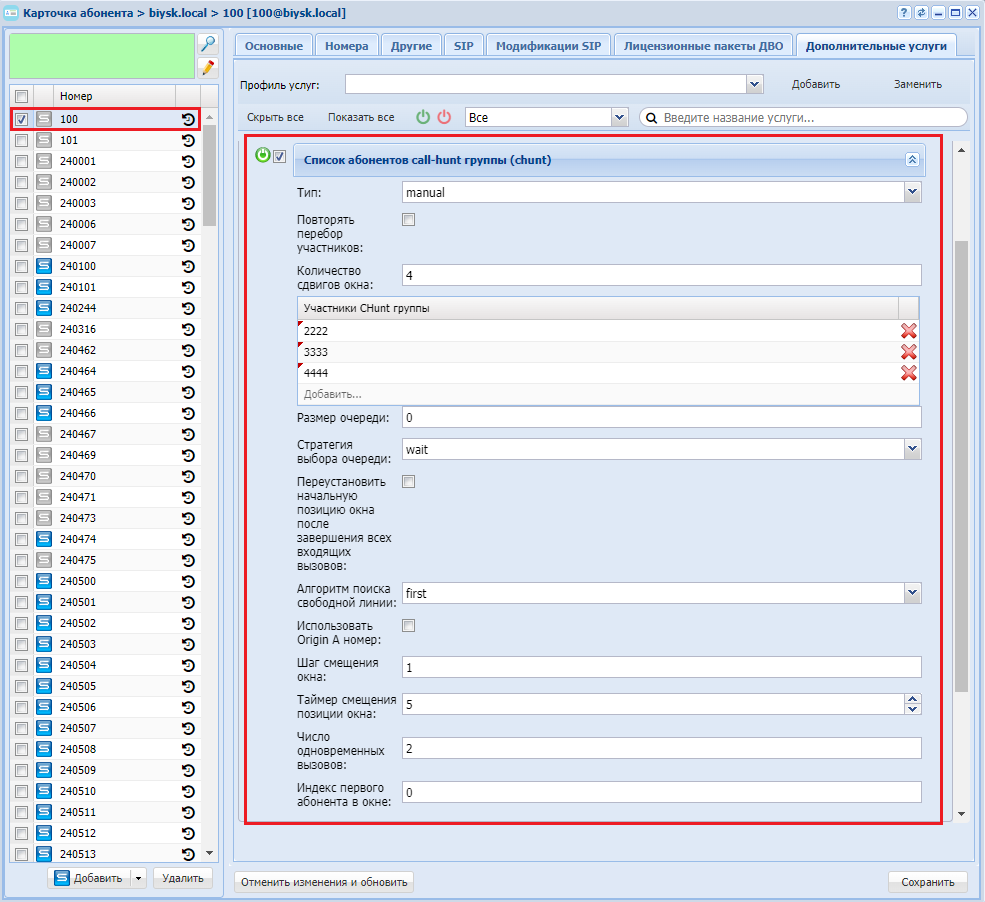Viewport: 985px width, 902px height.
Task: Delete participant 2222 from CHunt group
Action: coord(908,331)
